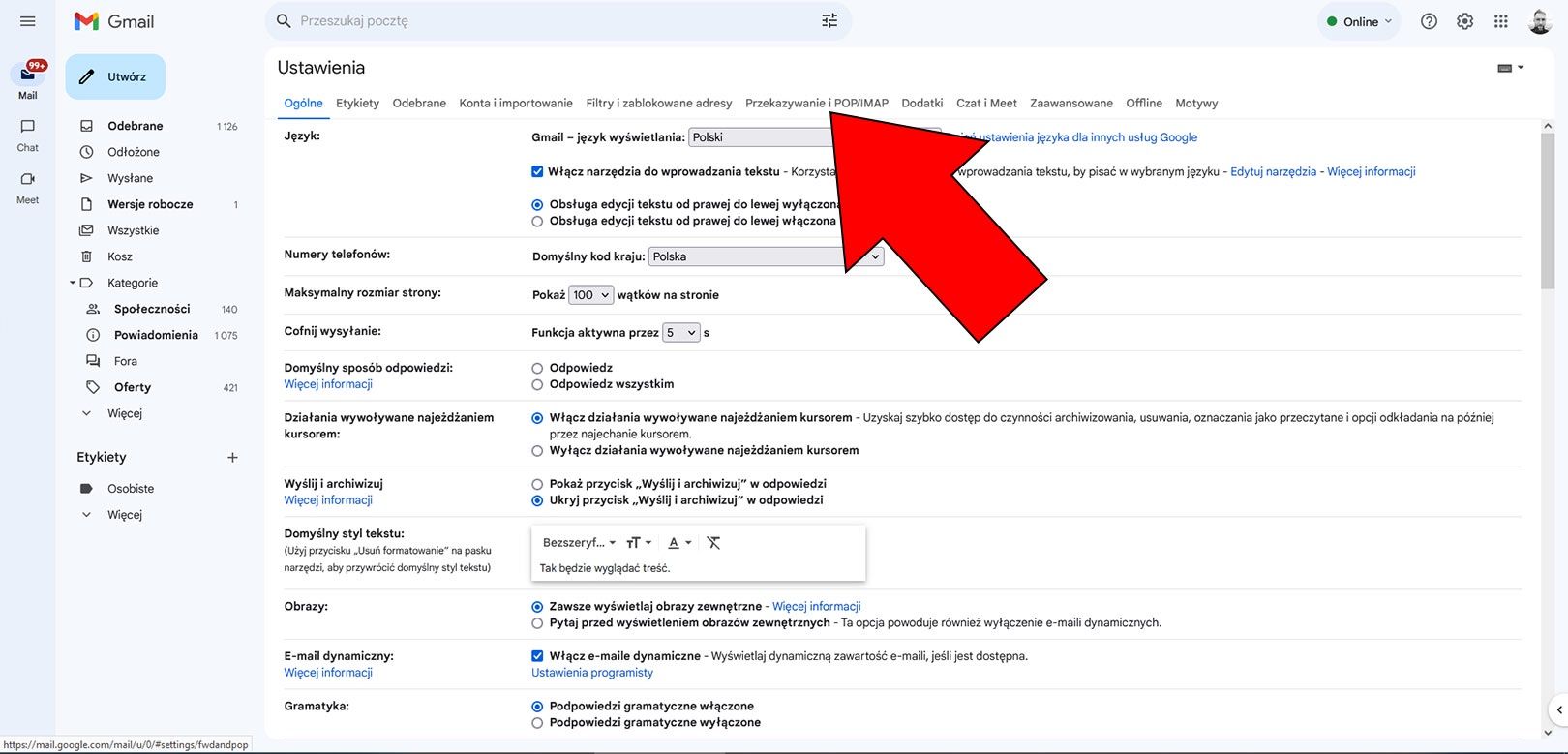The width and height of the screenshot is (1568, 754).
Task: Switch to the Etykiety tab
Action: click(357, 103)
